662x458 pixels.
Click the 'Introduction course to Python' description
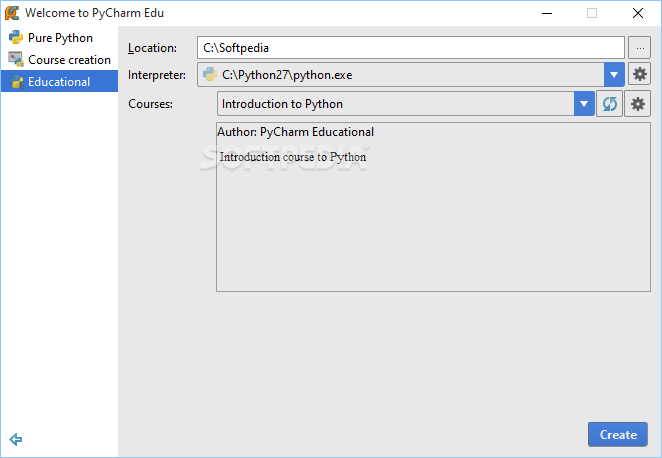click(293, 157)
